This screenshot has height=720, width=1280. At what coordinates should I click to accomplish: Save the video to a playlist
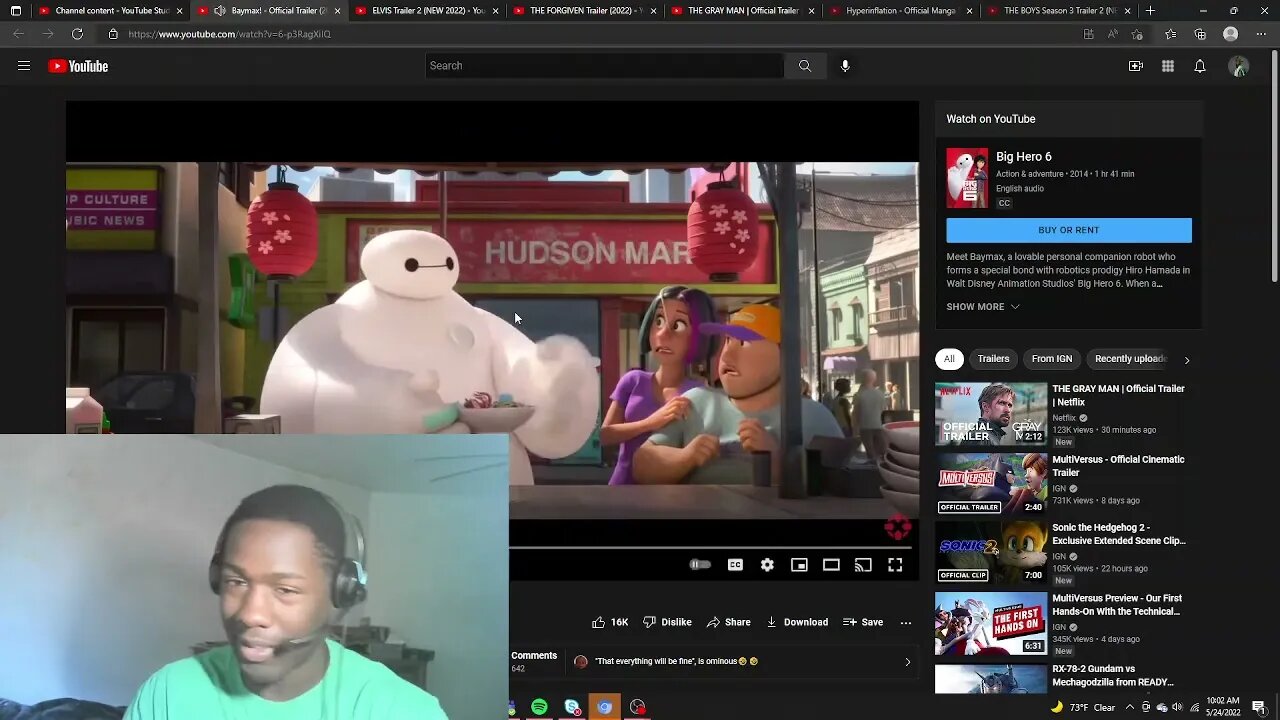863,622
